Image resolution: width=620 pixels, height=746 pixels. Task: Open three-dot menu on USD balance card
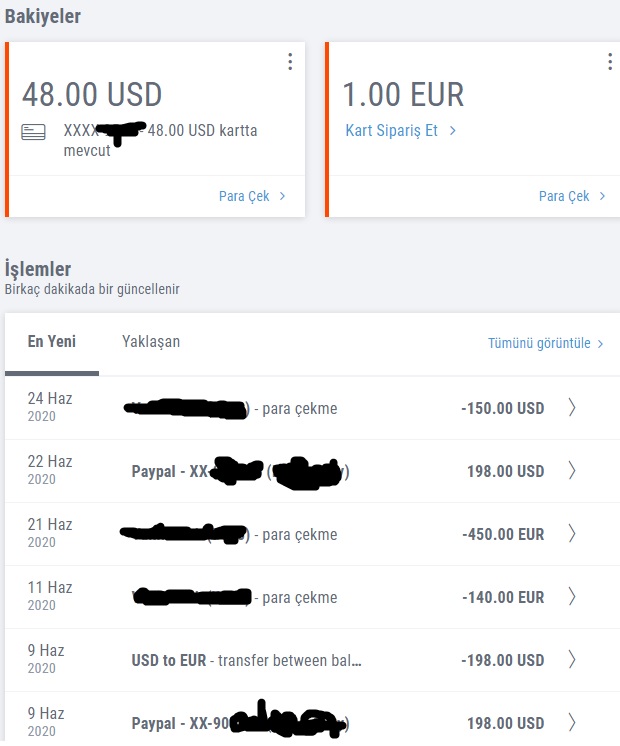coord(290,62)
